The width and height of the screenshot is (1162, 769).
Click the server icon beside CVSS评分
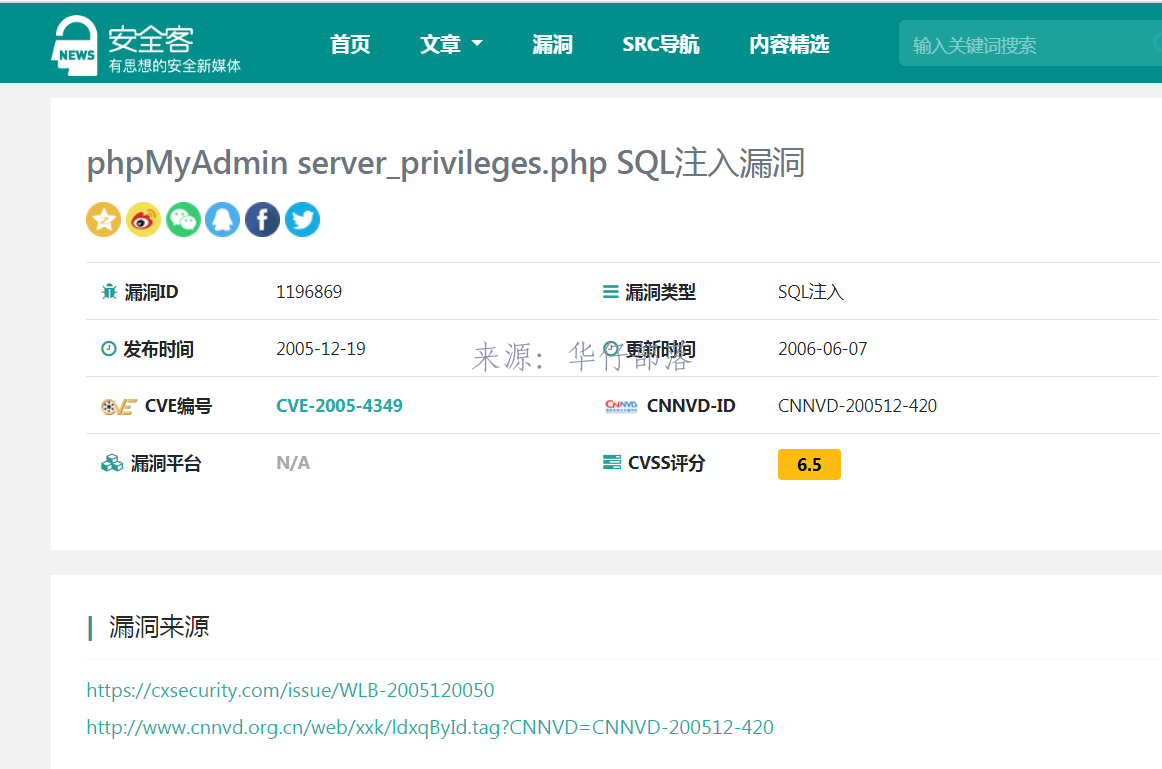point(612,463)
